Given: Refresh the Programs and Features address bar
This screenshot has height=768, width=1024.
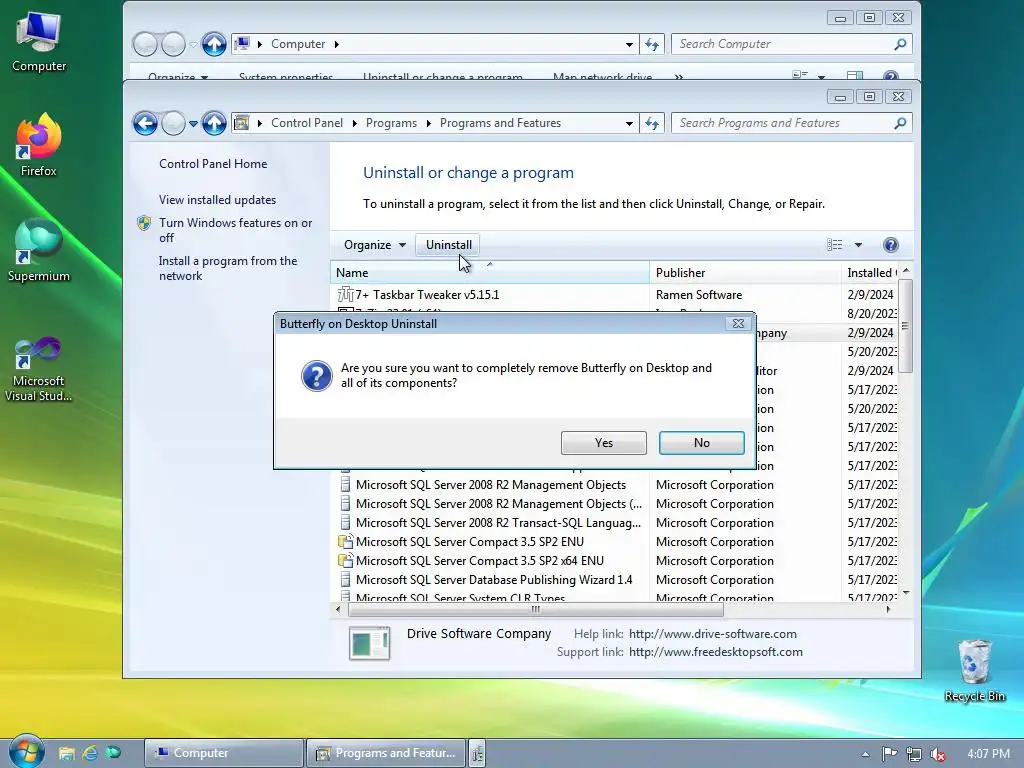Looking at the screenshot, I should [652, 123].
